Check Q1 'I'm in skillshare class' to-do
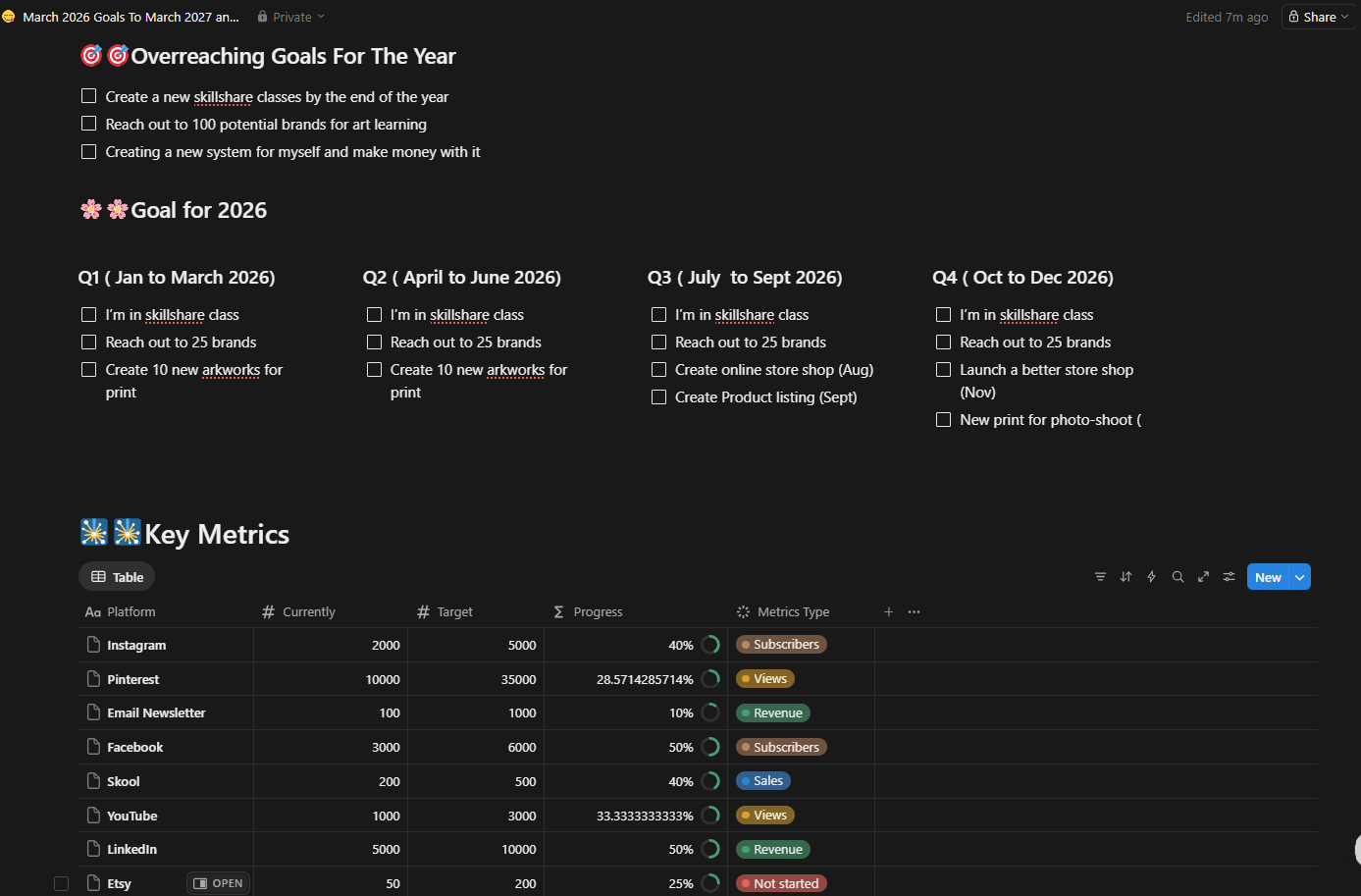This screenshot has width=1361, height=896. [x=88, y=314]
